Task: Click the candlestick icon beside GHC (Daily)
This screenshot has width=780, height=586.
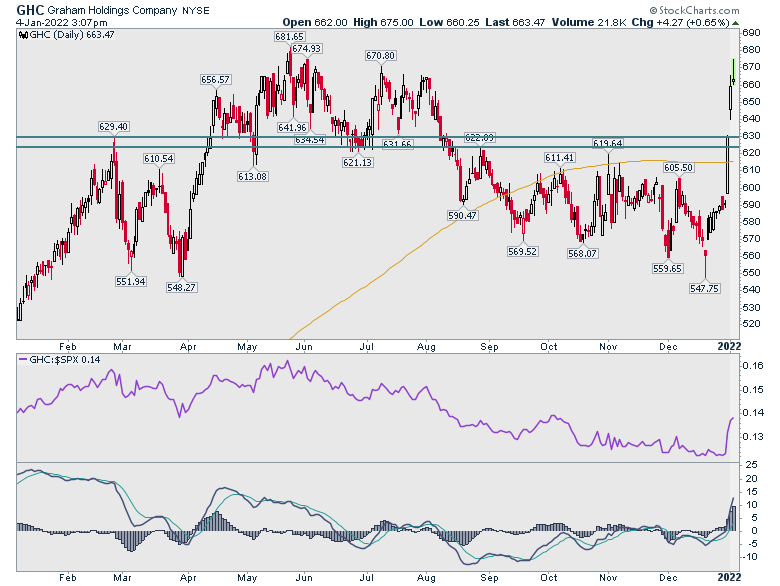Action: pyautogui.click(x=23, y=35)
